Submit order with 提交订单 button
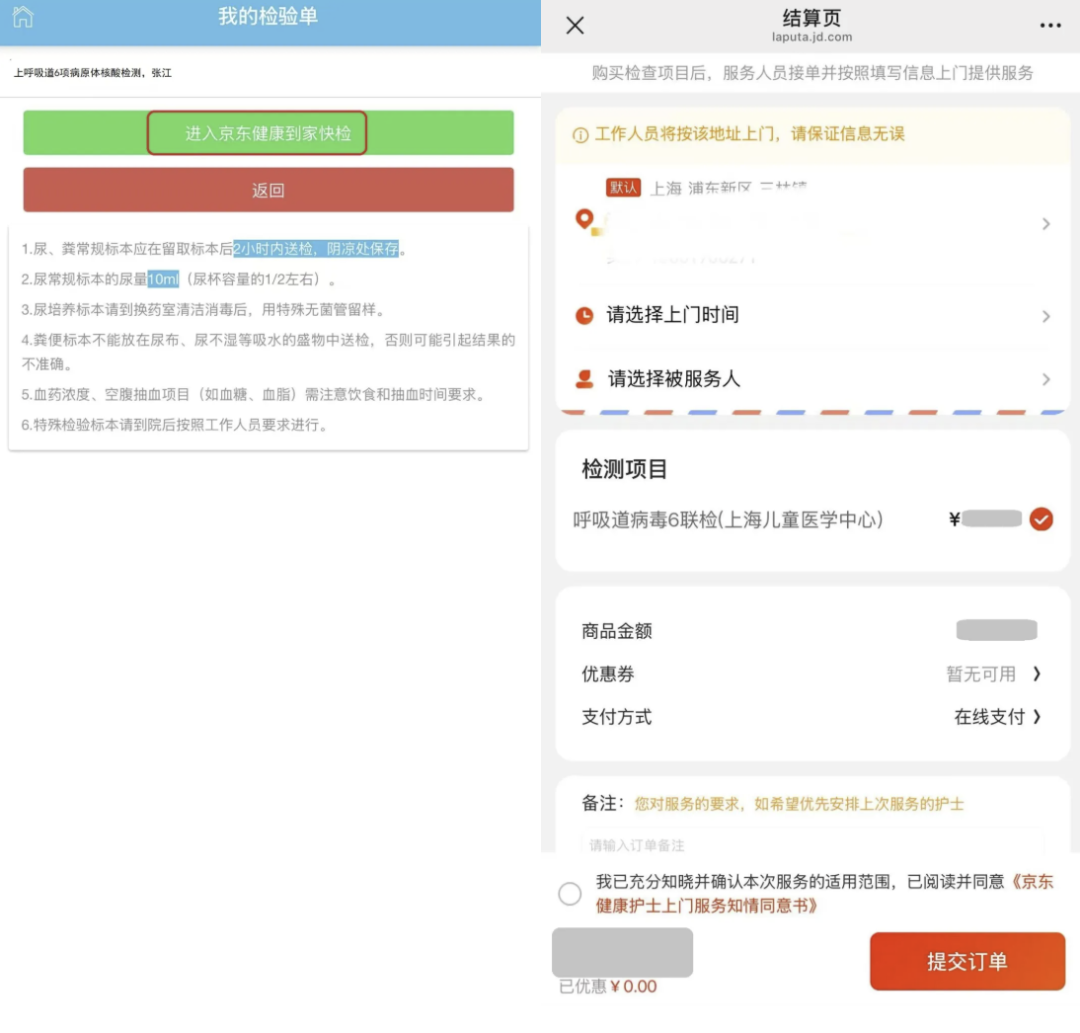 (x=967, y=961)
